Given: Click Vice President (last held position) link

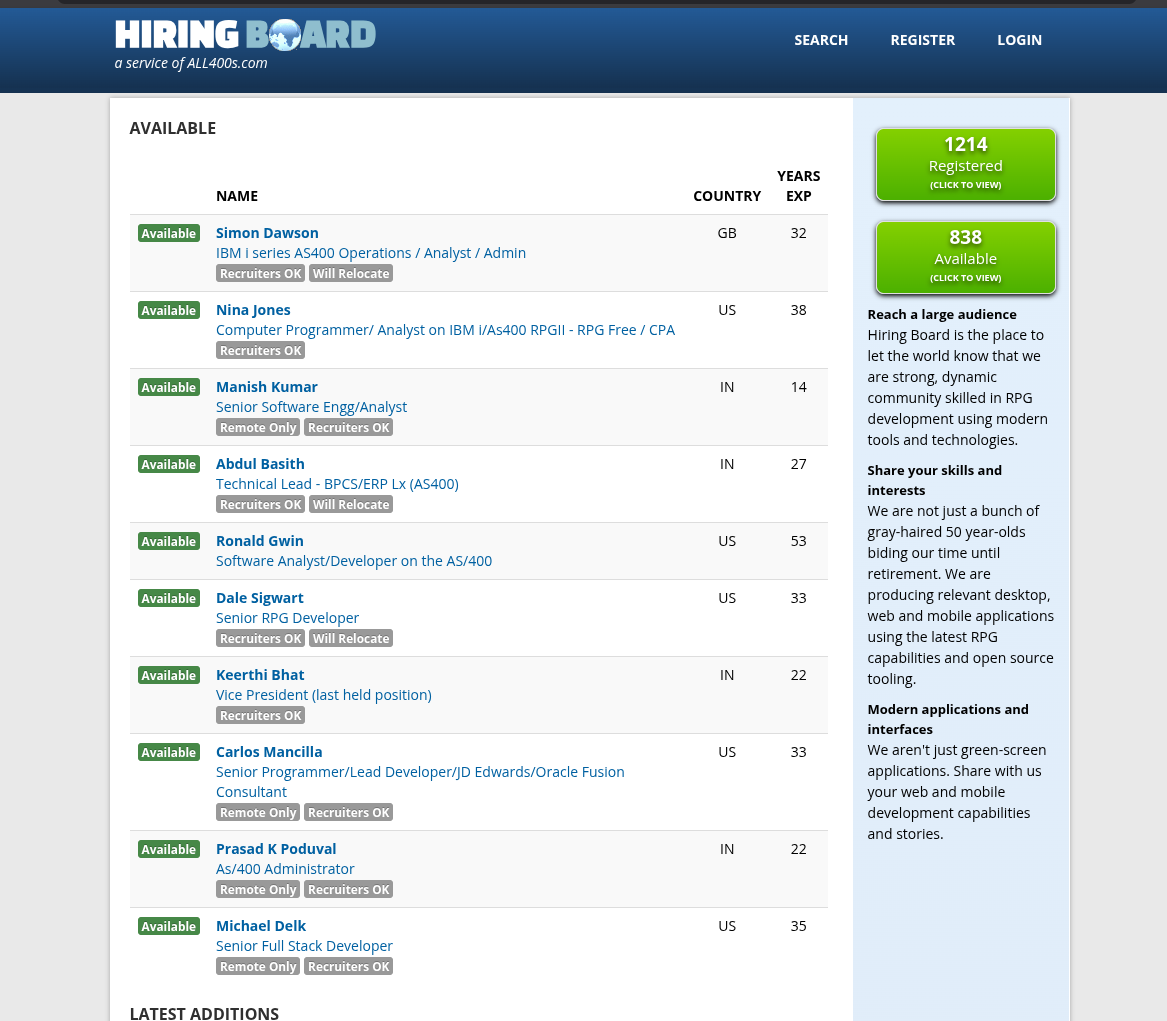Looking at the screenshot, I should coord(324,695).
